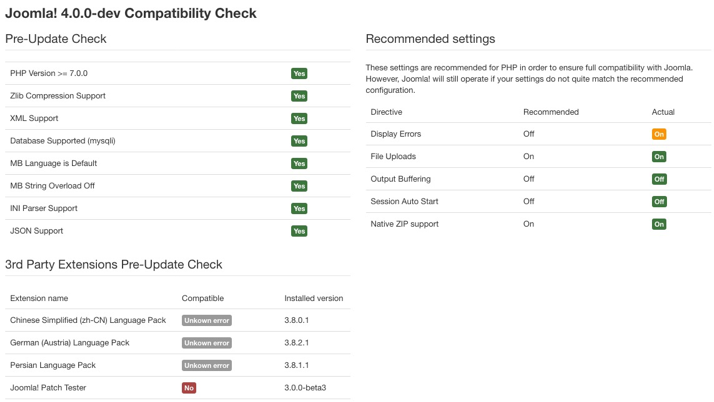Click German (Austria) Language Pack name
This screenshot has width=714, height=402.
70,342
